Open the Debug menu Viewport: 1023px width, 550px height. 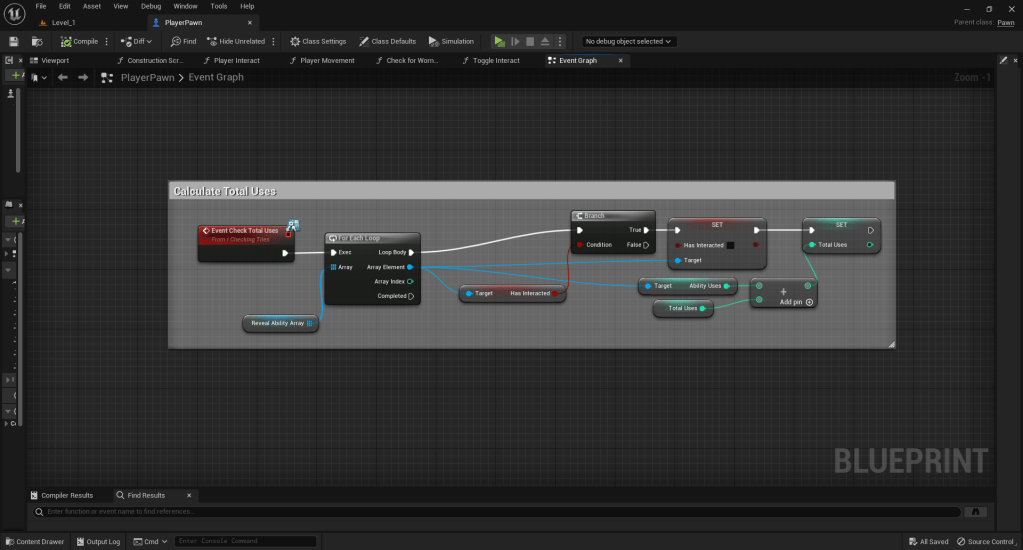pyautogui.click(x=150, y=6)
